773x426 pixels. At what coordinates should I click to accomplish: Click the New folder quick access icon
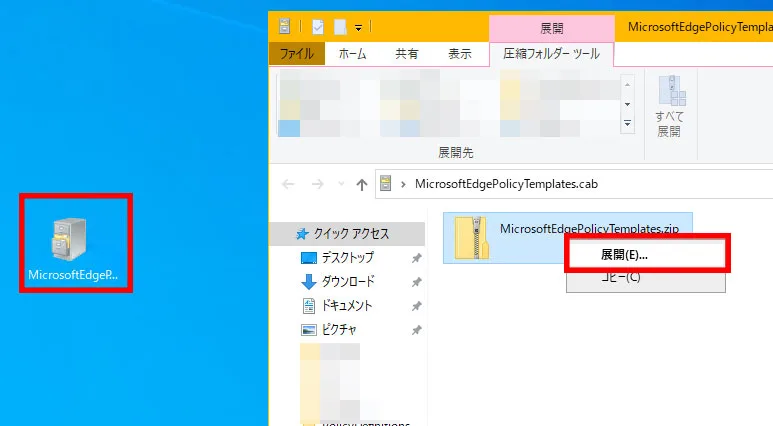tap(340, 27)
